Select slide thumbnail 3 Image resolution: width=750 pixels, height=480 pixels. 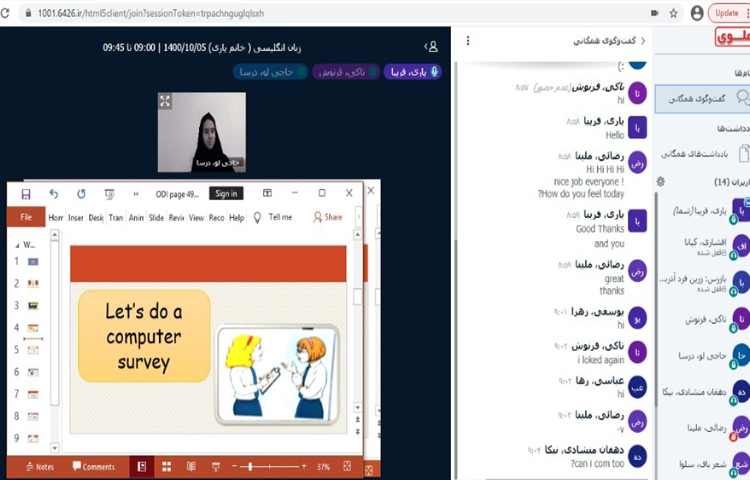[x=33, y=305]
